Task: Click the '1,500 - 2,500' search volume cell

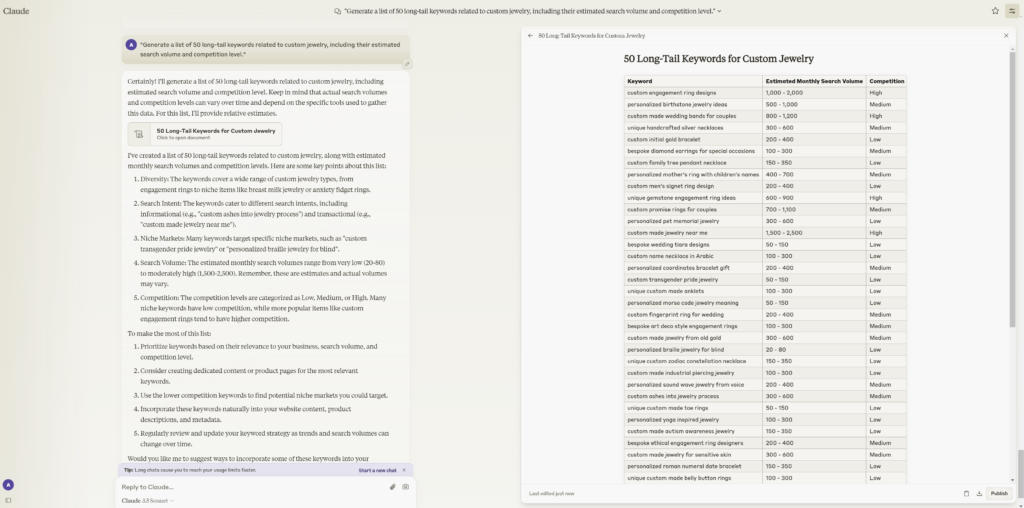Action: point(814,232)
